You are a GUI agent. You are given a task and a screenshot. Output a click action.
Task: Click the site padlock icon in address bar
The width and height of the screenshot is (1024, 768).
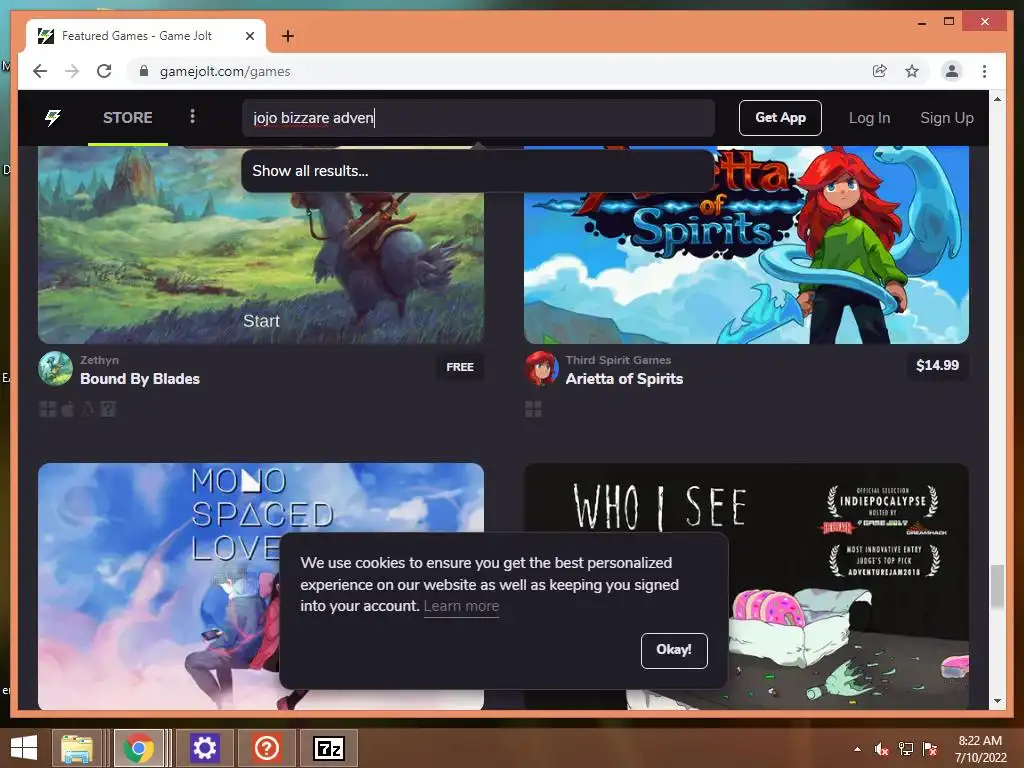pos(144,71)
